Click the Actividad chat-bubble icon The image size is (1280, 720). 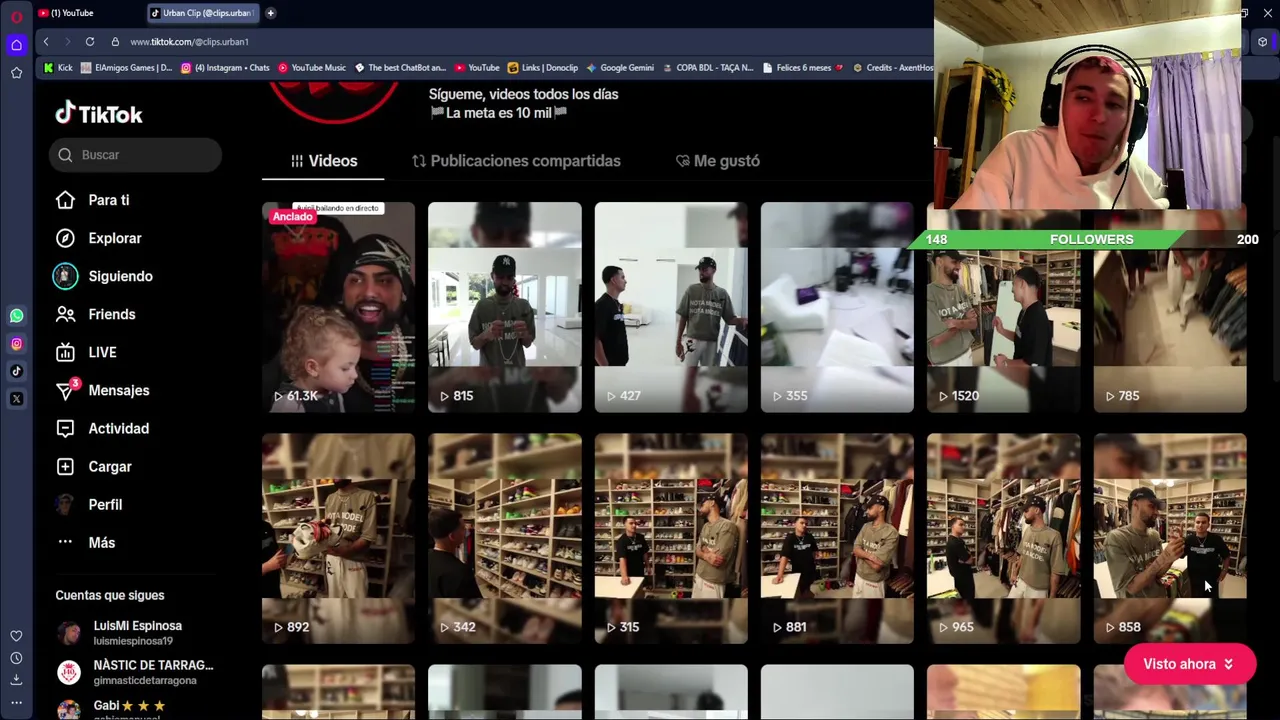click(x=65, y=428)
